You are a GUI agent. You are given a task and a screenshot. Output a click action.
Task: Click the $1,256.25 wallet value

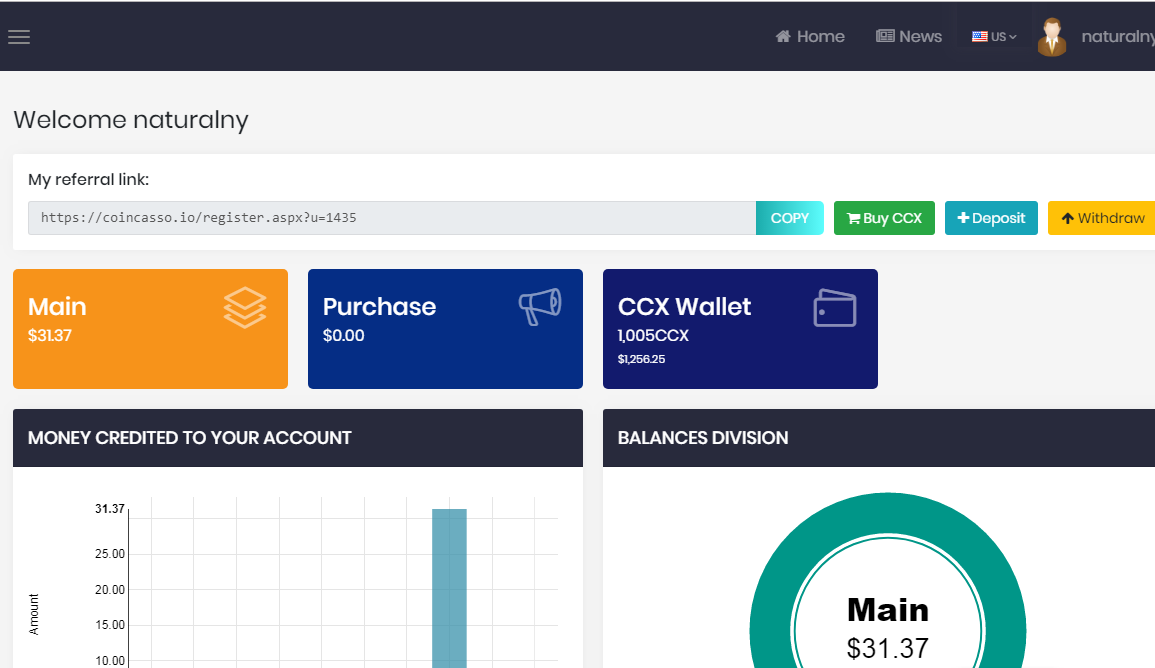click(x=642, y=359)
